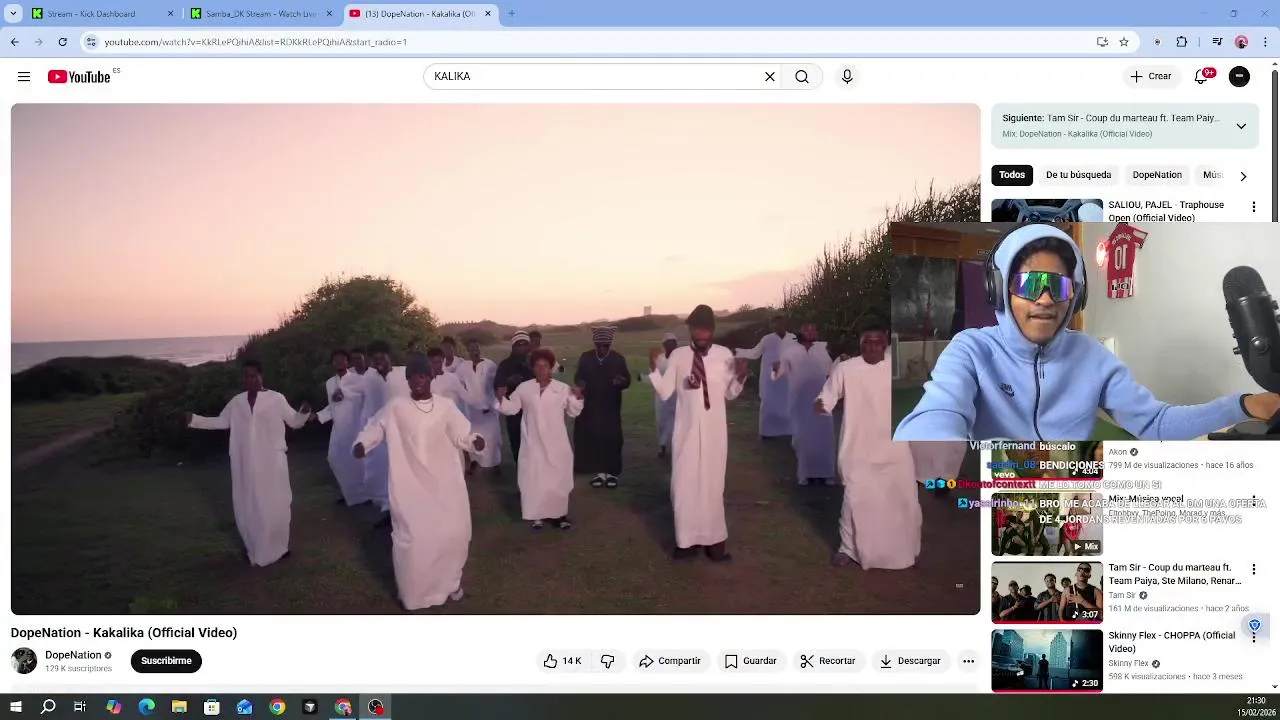1280x720 pixels.
Task: Collapse the Mix playlist panel chevron
Action: (x=1241, y=126)
